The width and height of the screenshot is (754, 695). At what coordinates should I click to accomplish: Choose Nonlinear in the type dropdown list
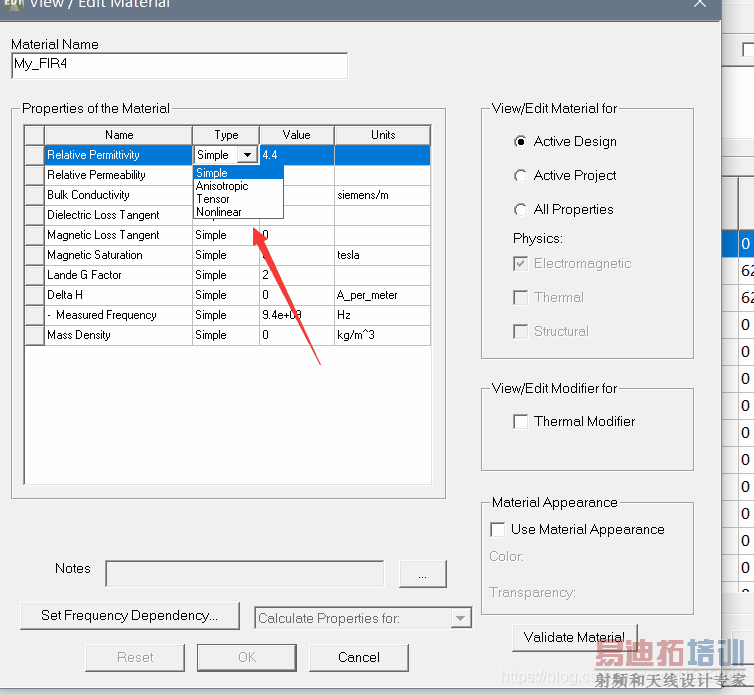click(x=239, y=212)
